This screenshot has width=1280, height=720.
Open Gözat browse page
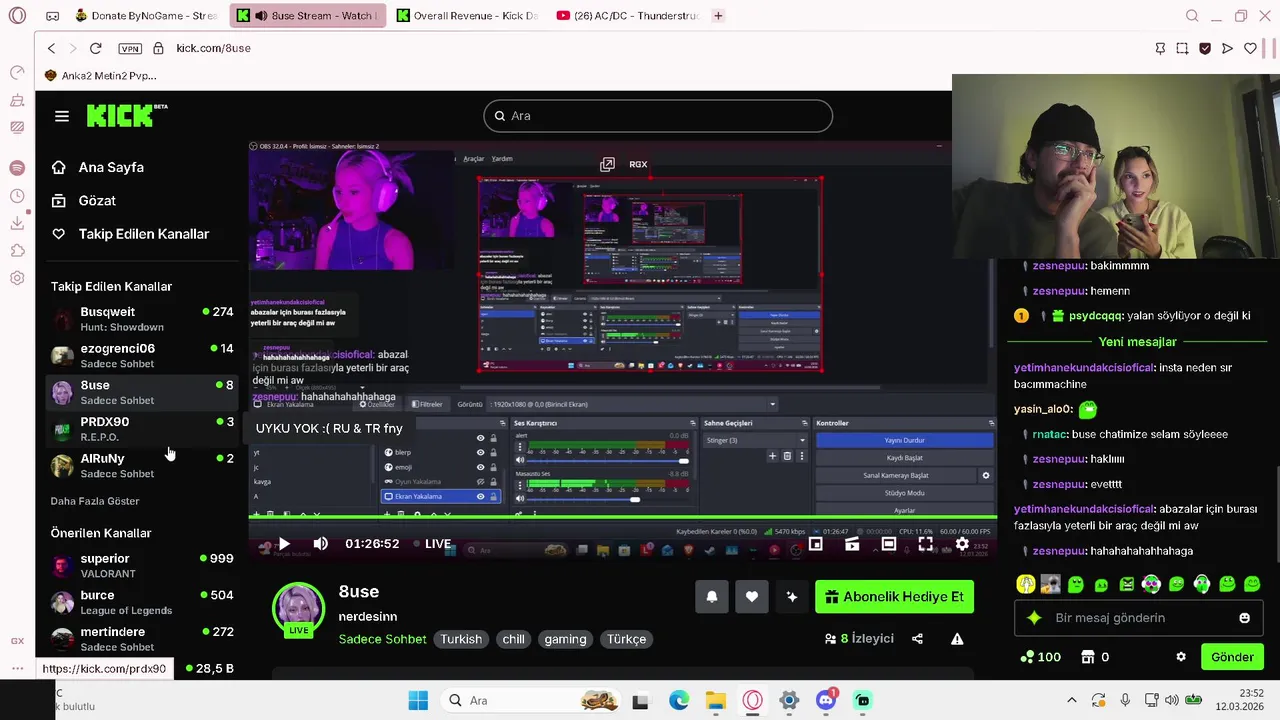click(x=84, y=200)
